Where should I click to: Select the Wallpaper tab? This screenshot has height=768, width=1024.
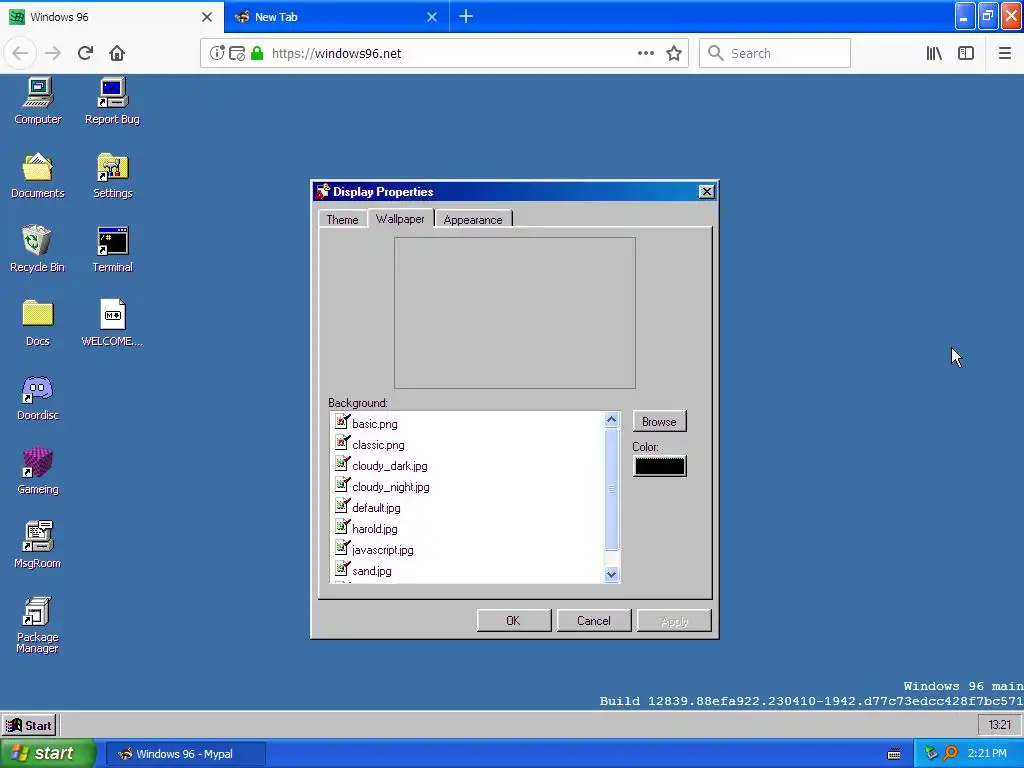(x=400, y=218)
